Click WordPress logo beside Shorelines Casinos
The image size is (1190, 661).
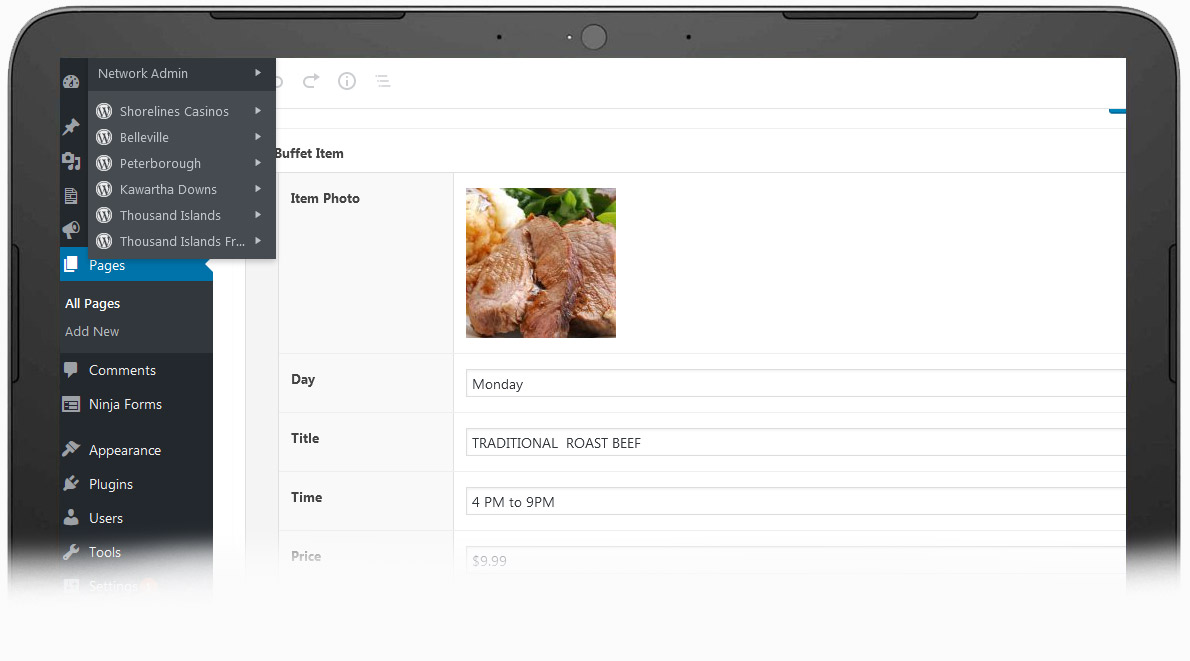(105, 111)
